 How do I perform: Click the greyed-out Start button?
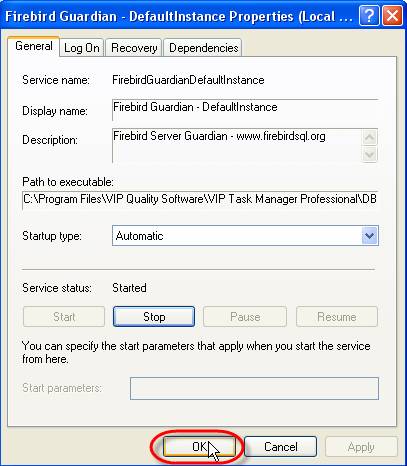(x=64, y=316)
